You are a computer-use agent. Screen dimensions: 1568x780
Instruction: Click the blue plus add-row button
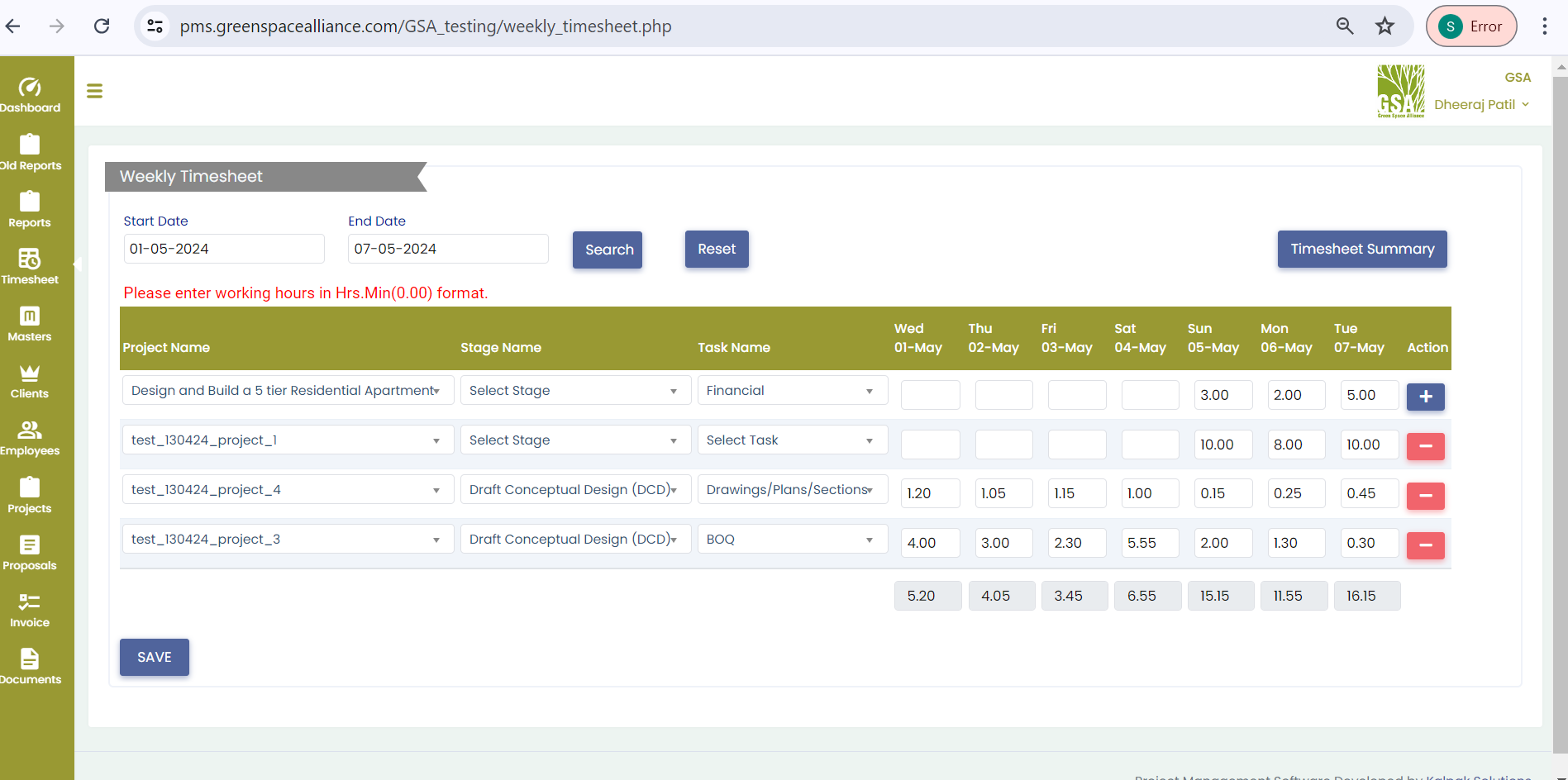[1425, 397]
